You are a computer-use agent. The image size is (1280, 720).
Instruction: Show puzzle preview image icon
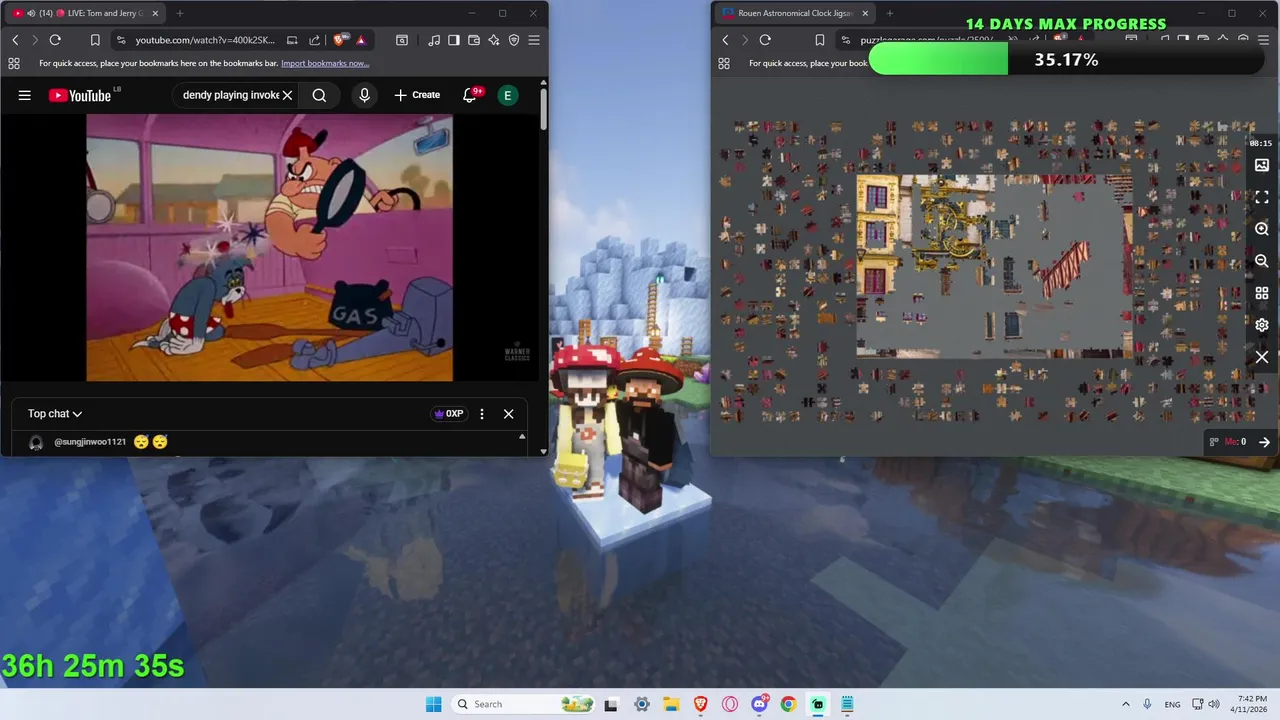click(1262, 165)
